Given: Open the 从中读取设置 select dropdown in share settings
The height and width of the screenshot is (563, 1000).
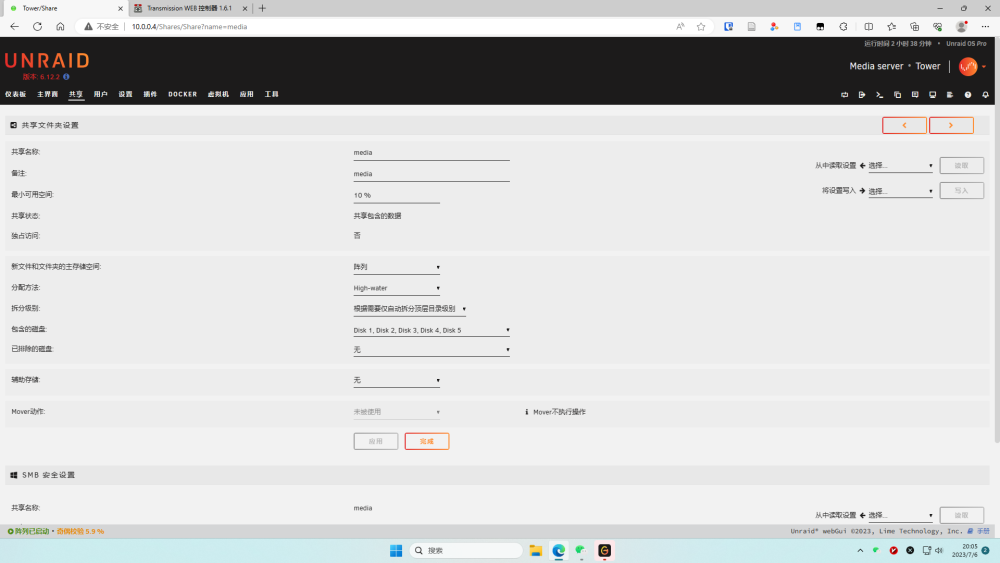Looking at the screenshot, I should click(x=901, y=166).
